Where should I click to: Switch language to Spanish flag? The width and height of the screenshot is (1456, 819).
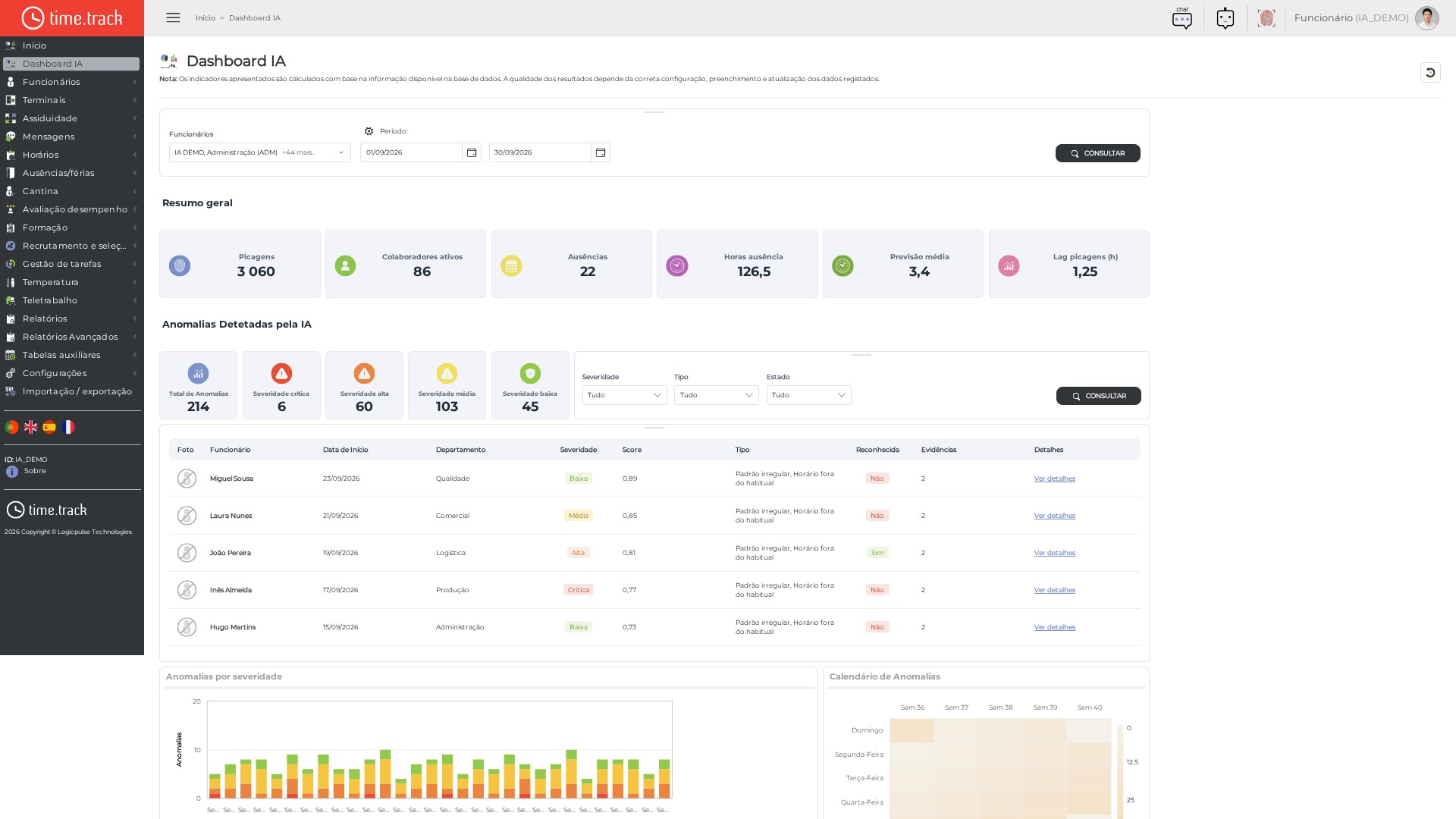pos(49,427)
